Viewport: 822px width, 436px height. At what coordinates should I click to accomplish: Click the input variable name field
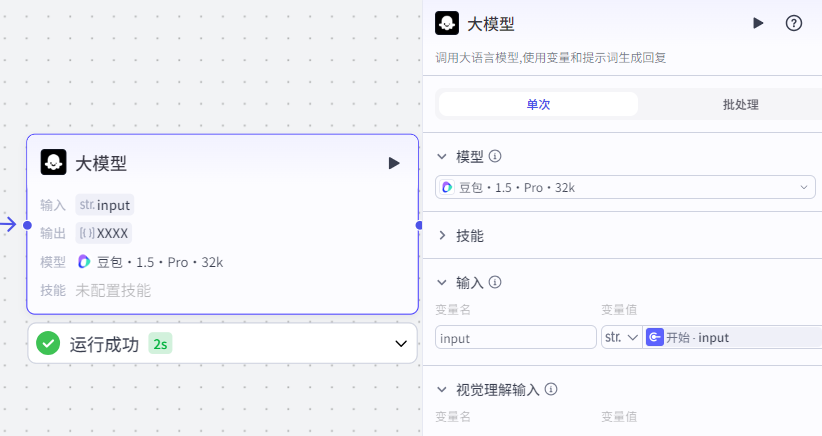pyautogui.click(x=515, y=337)
